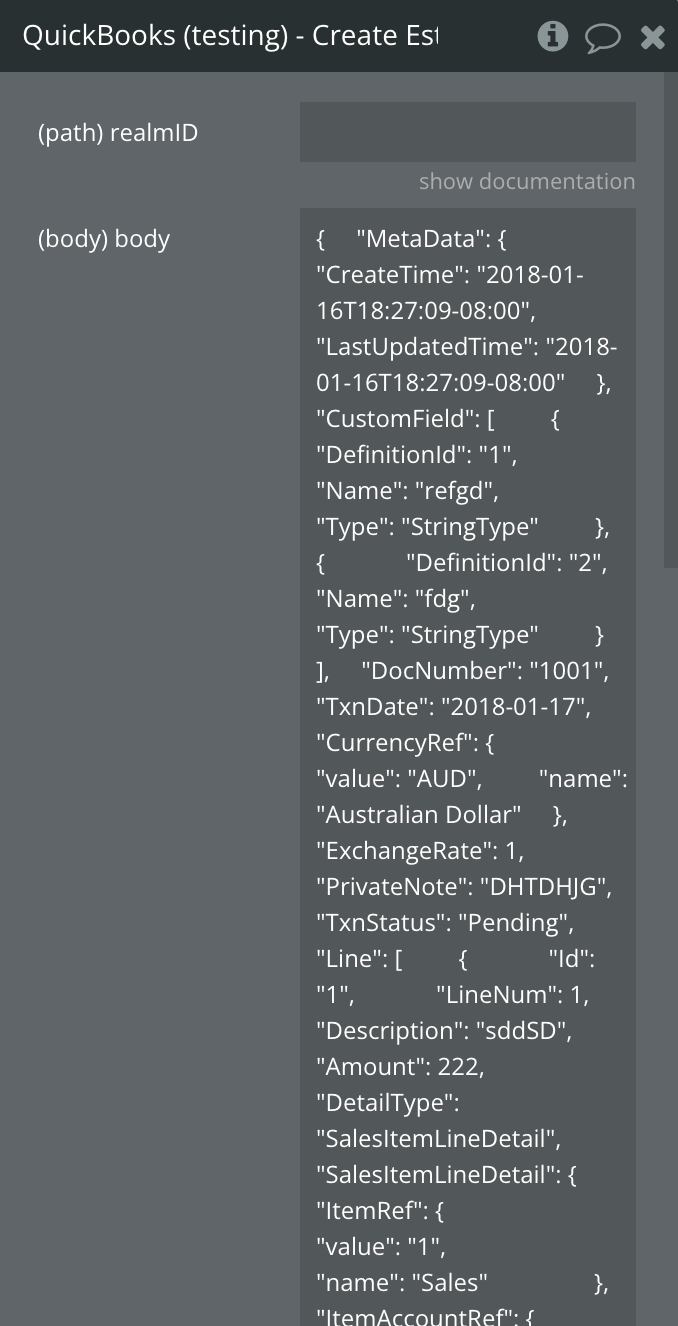This screenshot has height=1326, width=678.
Task: Click the comment speech bubble icon
Action: coord(602,38)
